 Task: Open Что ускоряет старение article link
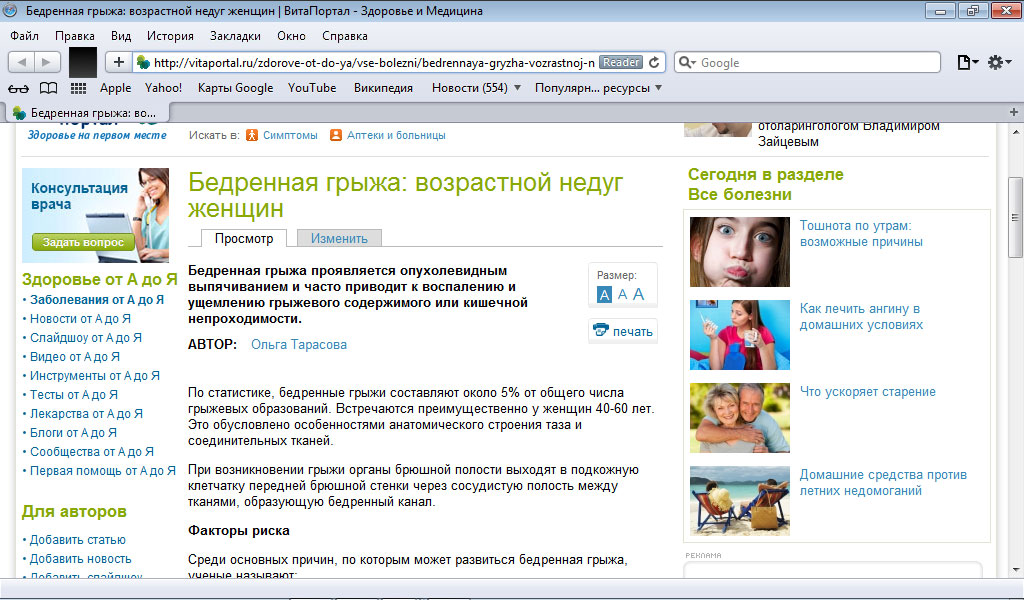click(867, 392)
